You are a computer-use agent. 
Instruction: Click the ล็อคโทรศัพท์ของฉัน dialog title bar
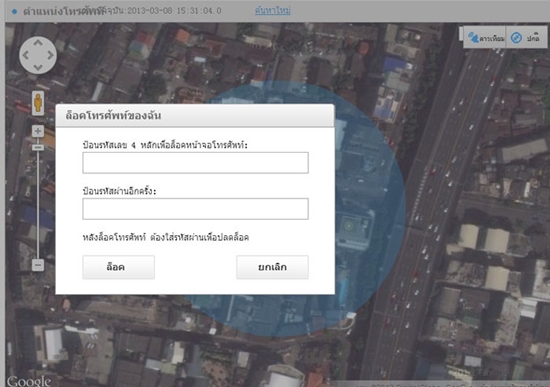(x=195, y=115)
